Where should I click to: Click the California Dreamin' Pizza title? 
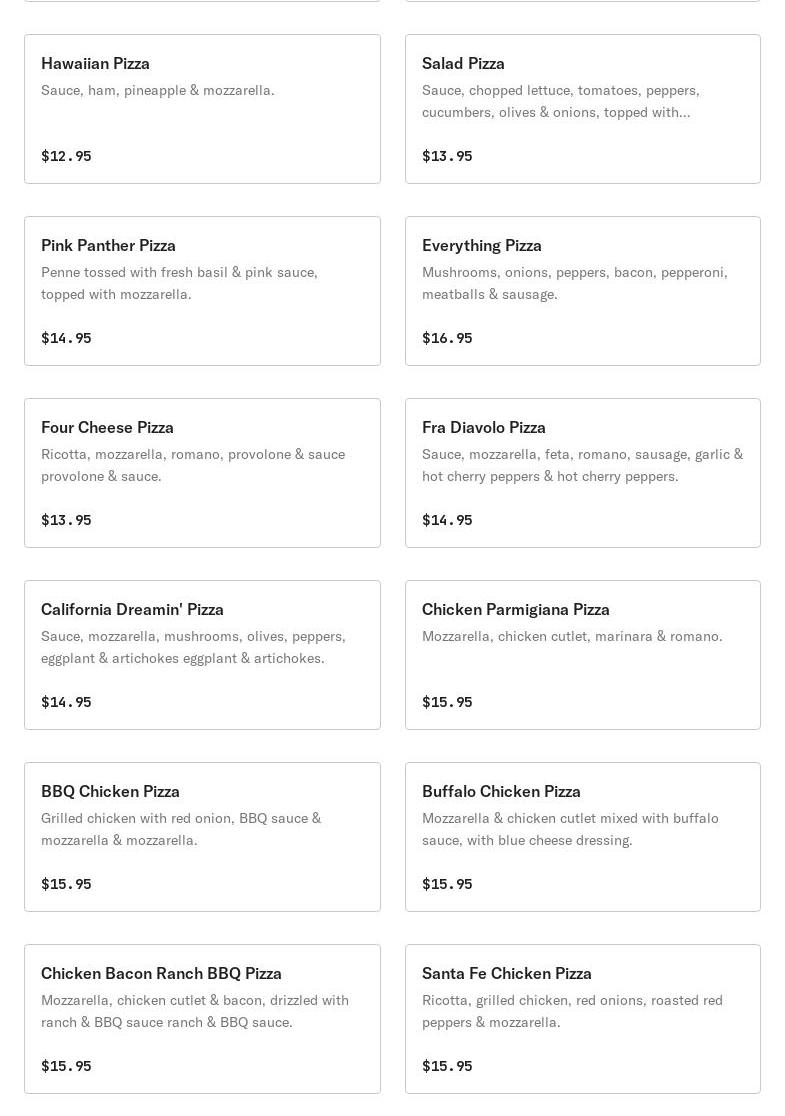132,609
